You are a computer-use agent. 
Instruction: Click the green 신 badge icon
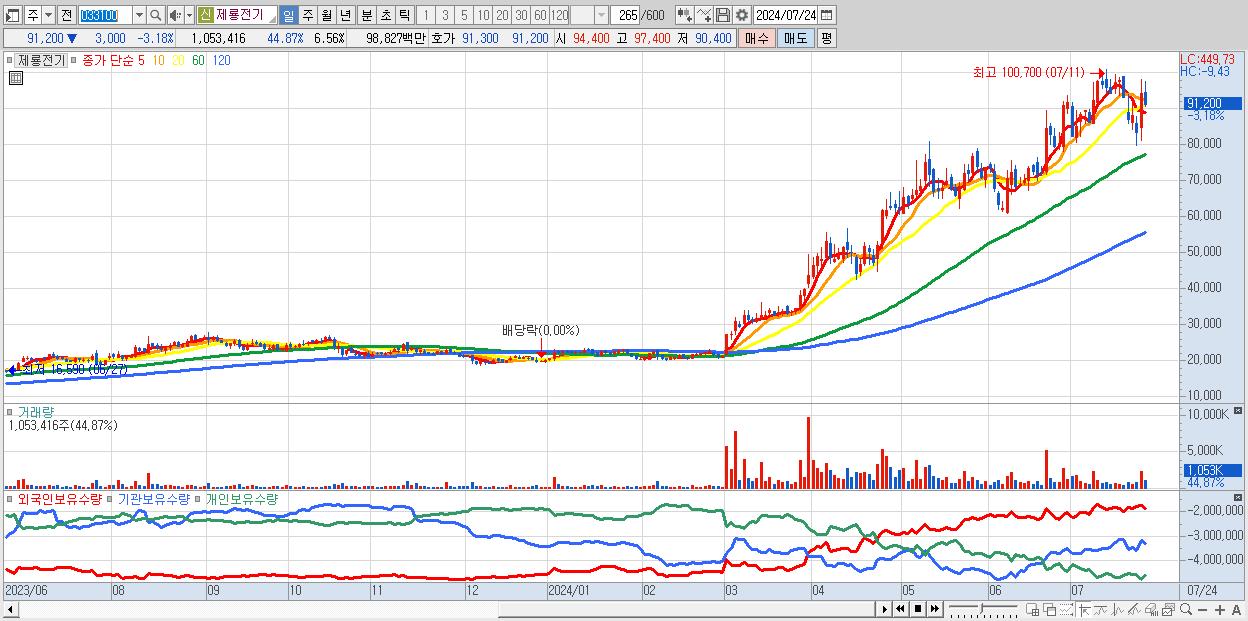coord(205,15)
